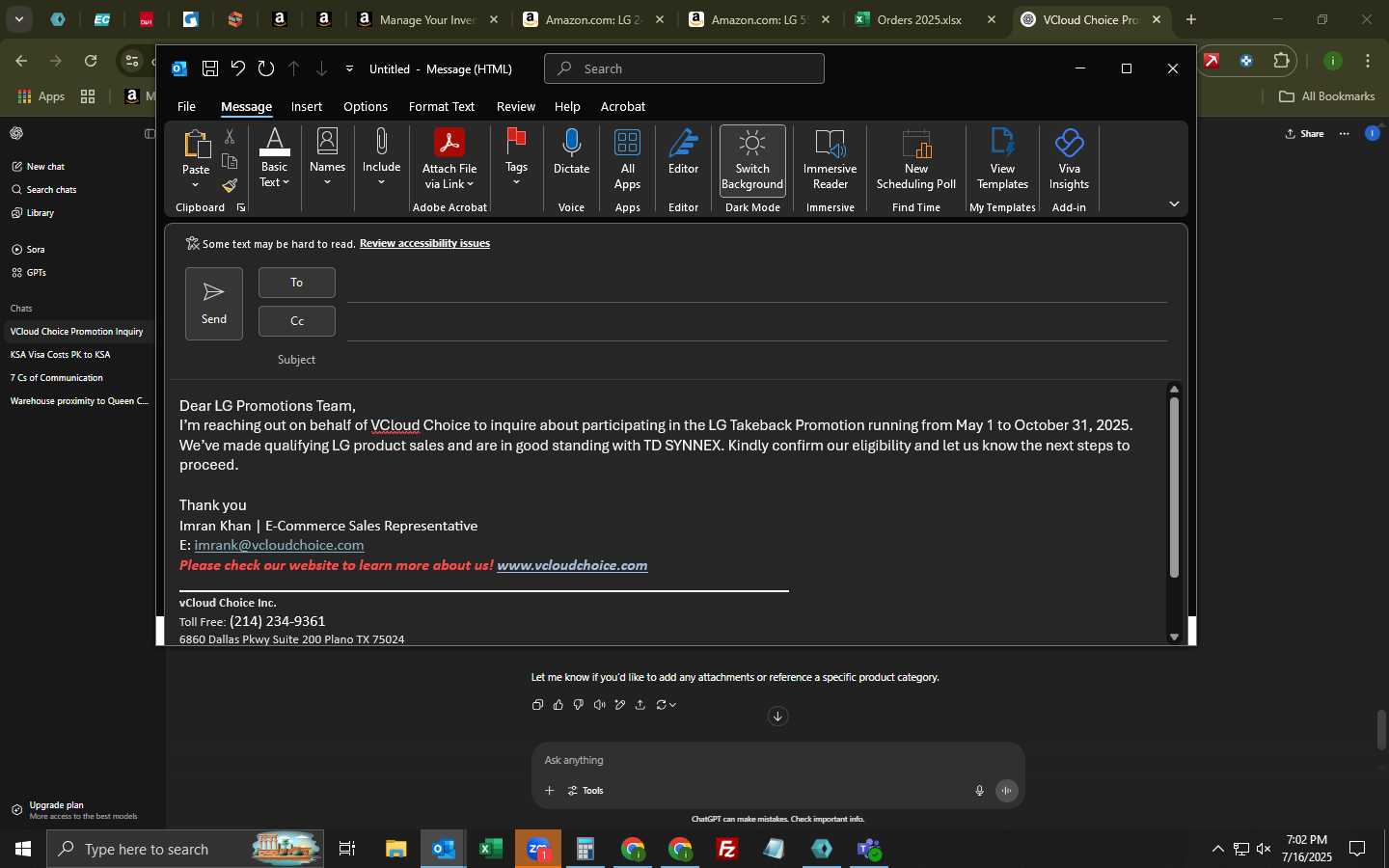This screenshot has height=868, width=1389.
Task: Start ChatGPT voice mode icon
Action: click(x=1006, y=791)
